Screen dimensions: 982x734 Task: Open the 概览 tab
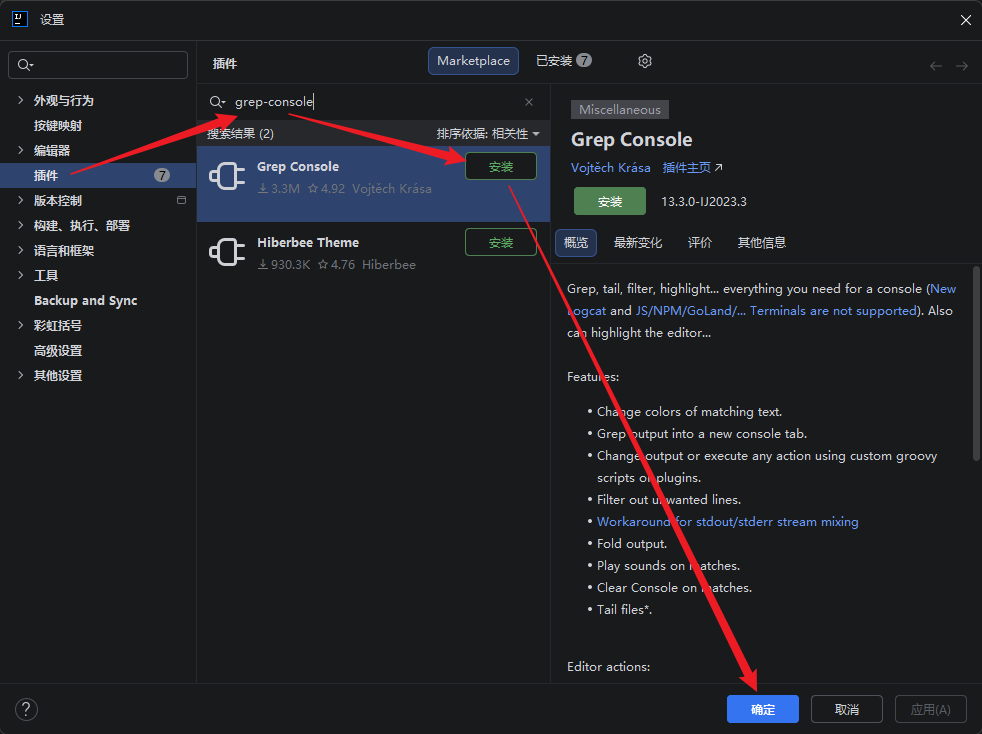576,242
